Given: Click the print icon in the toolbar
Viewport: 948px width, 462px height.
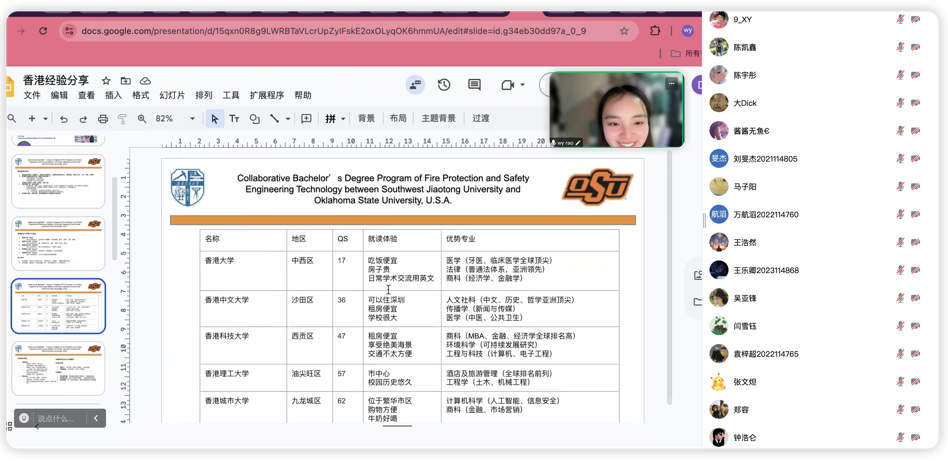Looking at the screenshot, I should 103,119.
